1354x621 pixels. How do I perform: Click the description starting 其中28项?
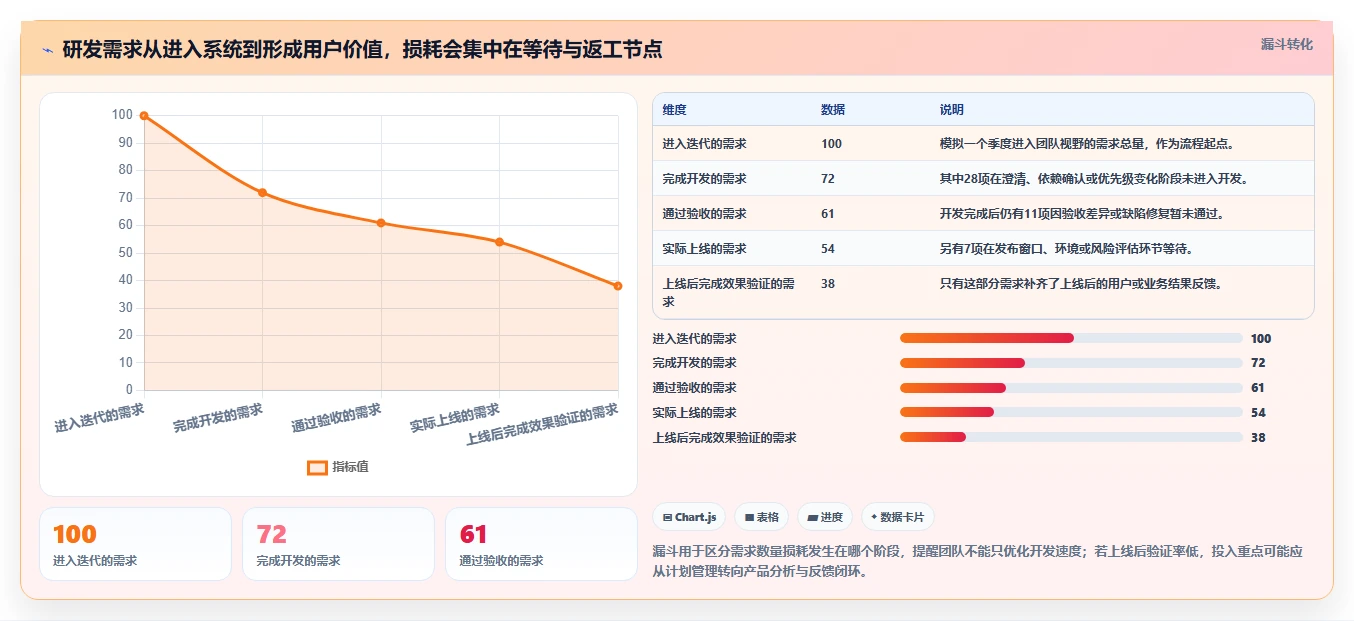[x=1094, y=179]
